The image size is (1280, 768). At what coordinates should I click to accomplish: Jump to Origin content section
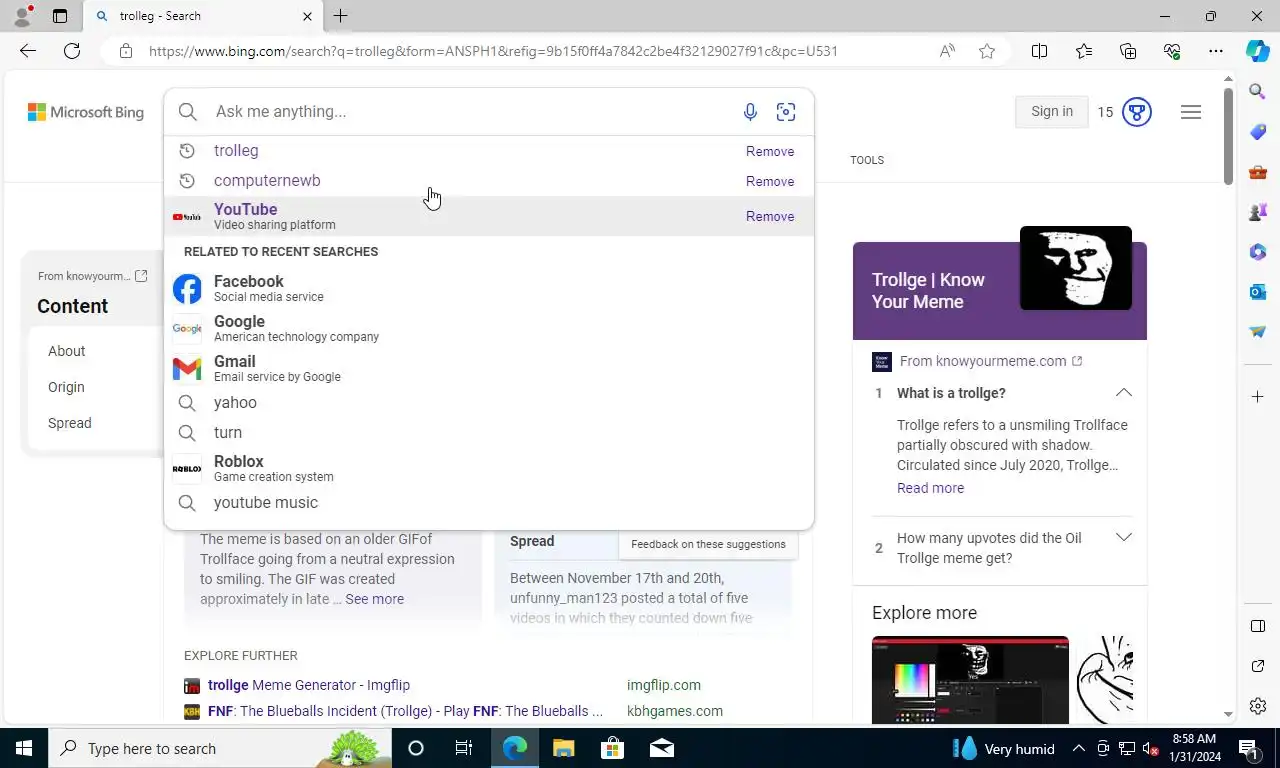pyautogui.click(x=66, y=387)
